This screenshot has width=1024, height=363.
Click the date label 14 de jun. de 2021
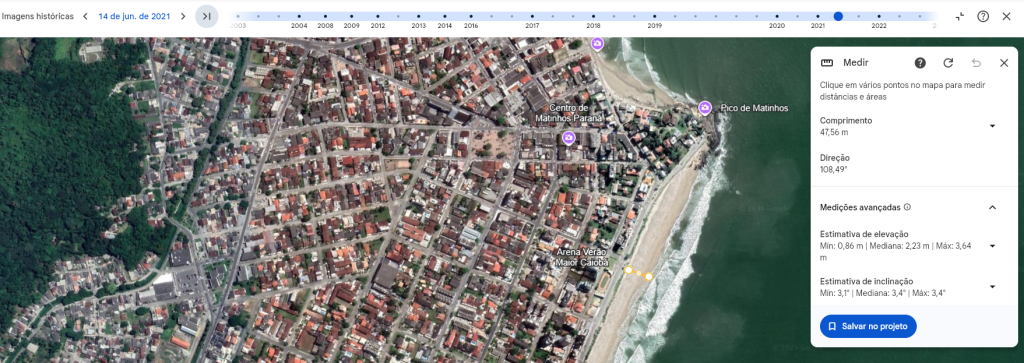click(x=134, y=16)
